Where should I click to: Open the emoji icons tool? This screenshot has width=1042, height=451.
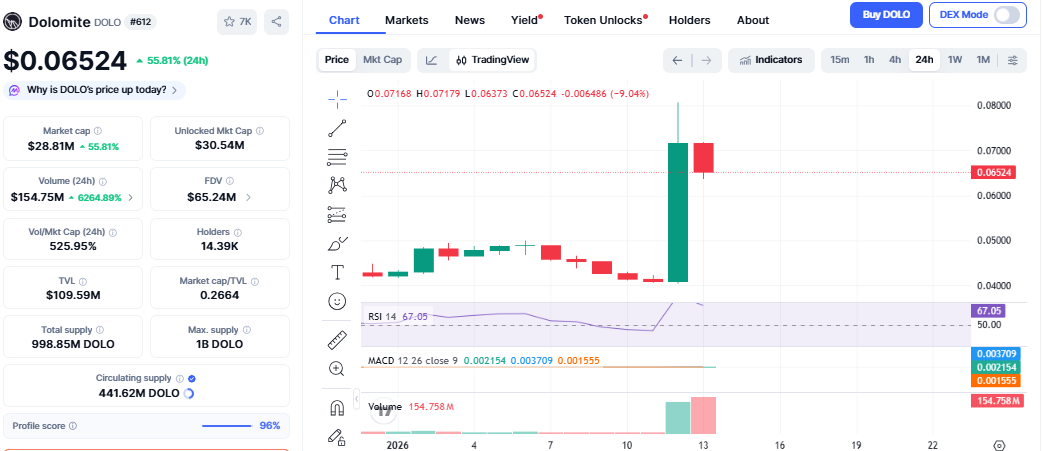(x=338, y=302)
